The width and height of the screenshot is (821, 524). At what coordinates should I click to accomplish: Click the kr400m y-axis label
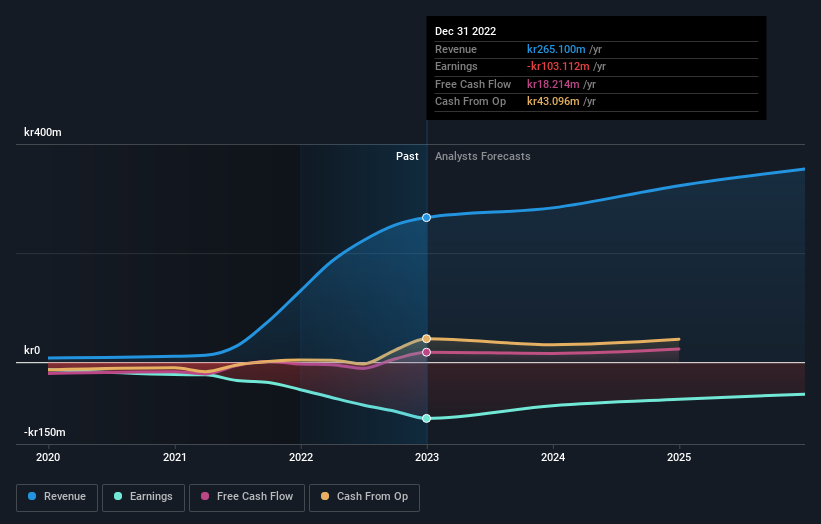(x=42, y=132)
